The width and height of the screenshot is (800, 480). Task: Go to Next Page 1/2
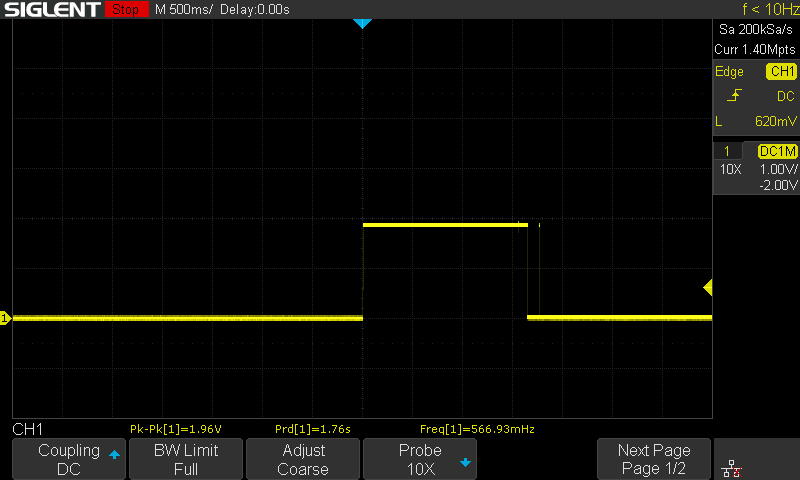[654, 459]
